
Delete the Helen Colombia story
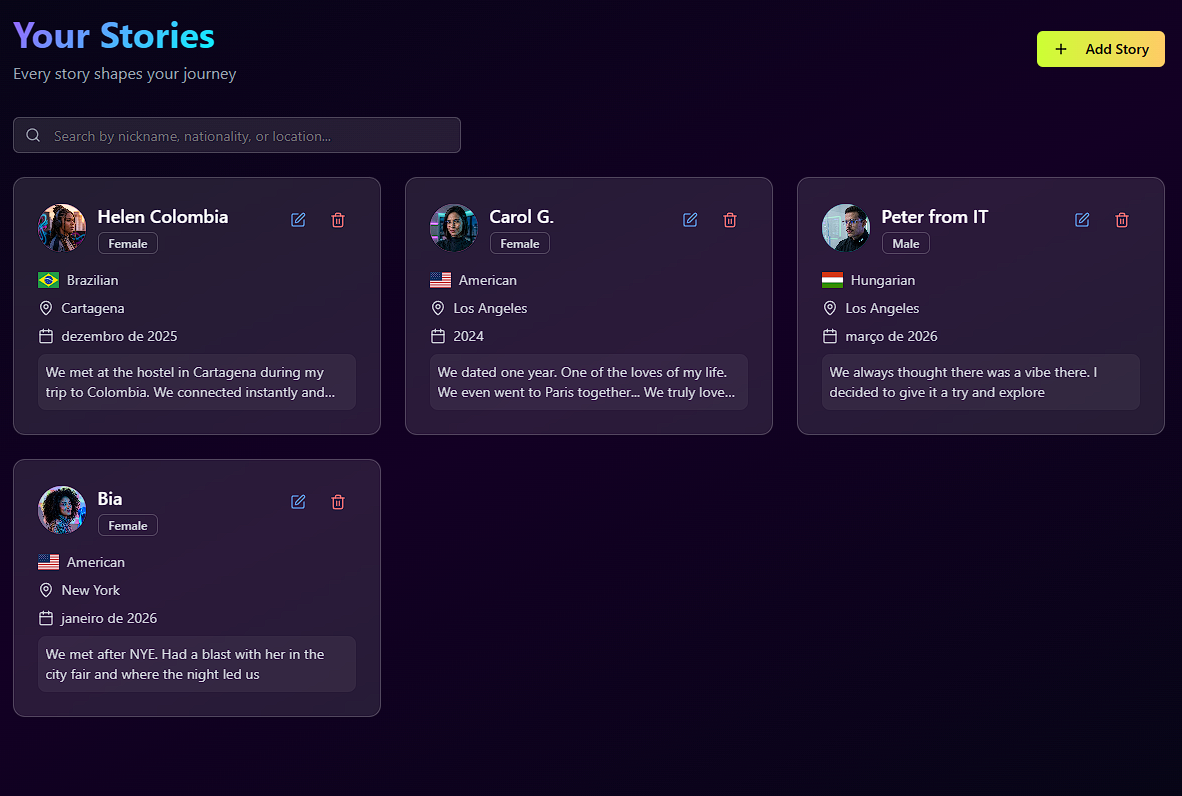point(338,220)
